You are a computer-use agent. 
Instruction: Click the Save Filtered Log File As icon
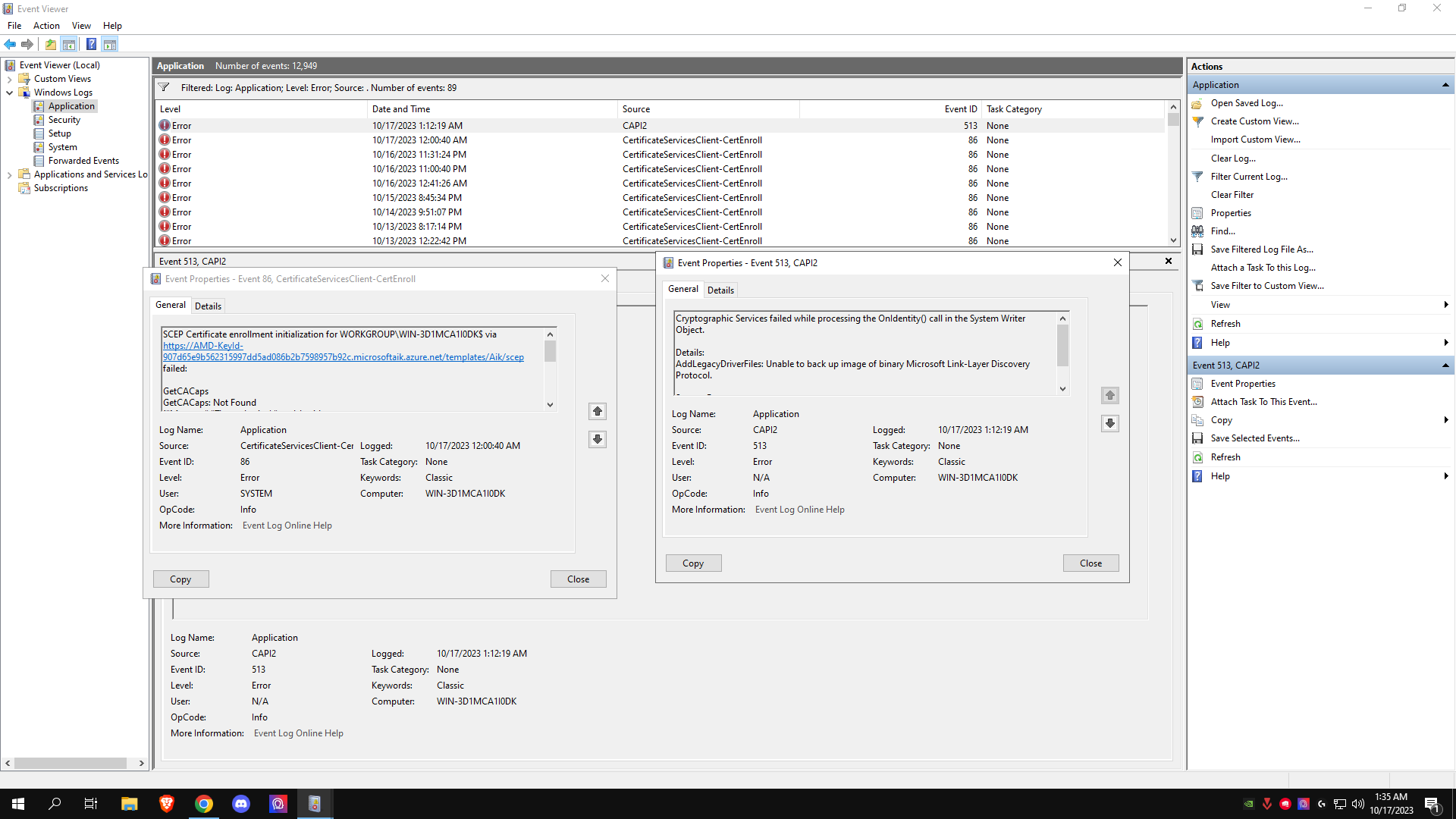point(1197,249)
